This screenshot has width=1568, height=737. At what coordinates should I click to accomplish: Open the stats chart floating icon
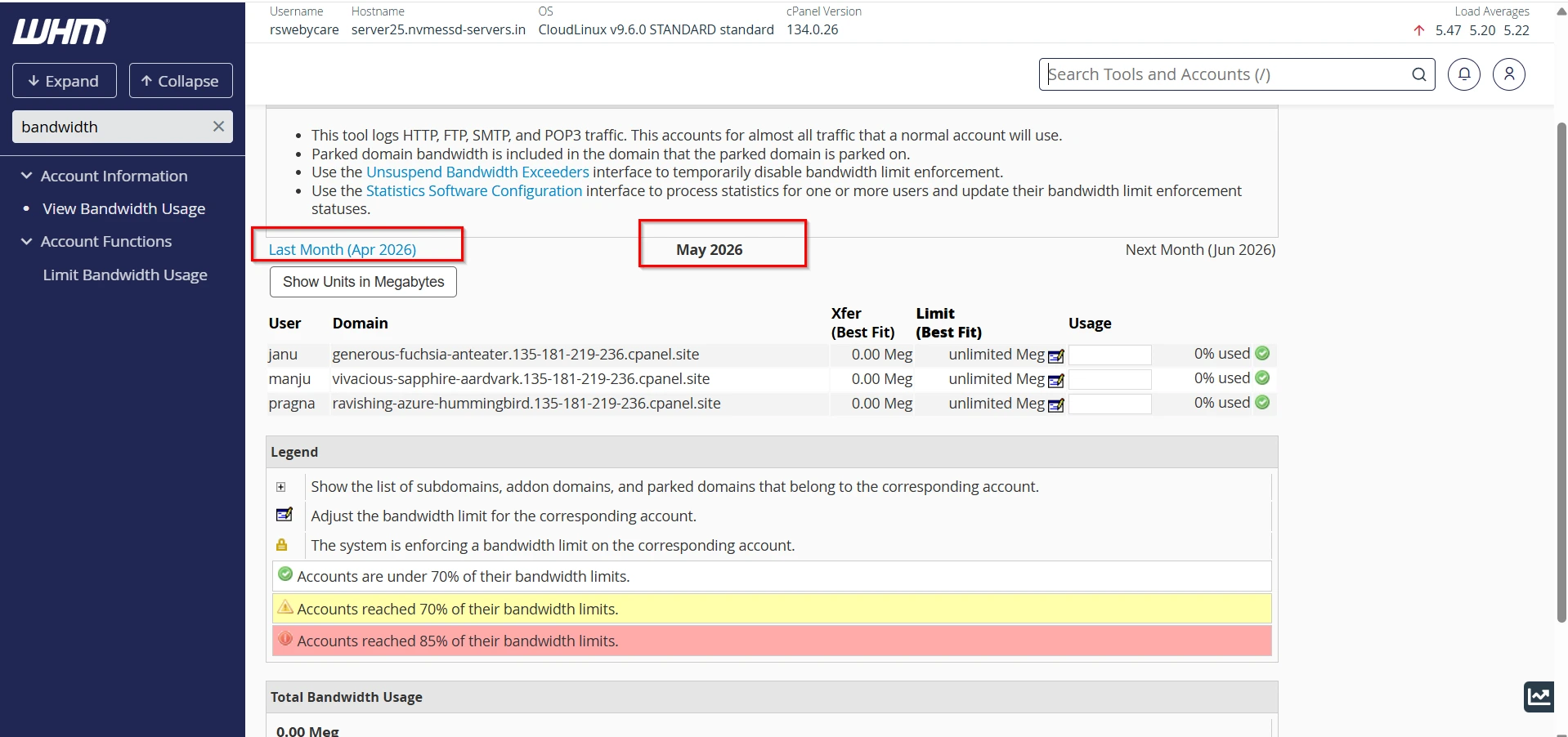pyautogui.click(x=1539, y=696)
